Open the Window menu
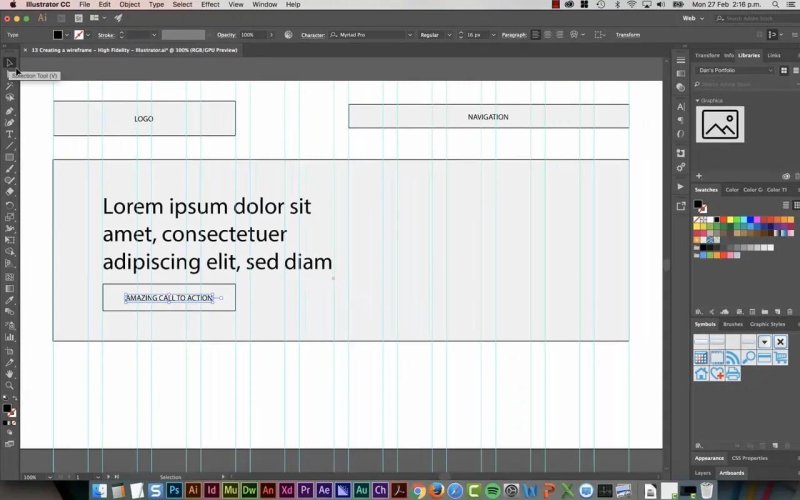 click(x=265, y=5)
